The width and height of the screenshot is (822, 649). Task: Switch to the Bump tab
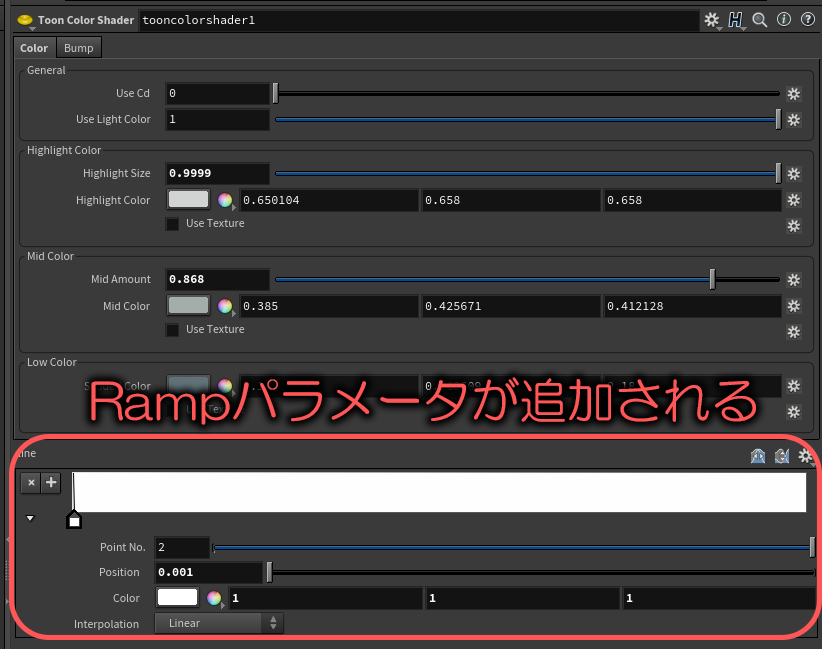coord(79,48)
